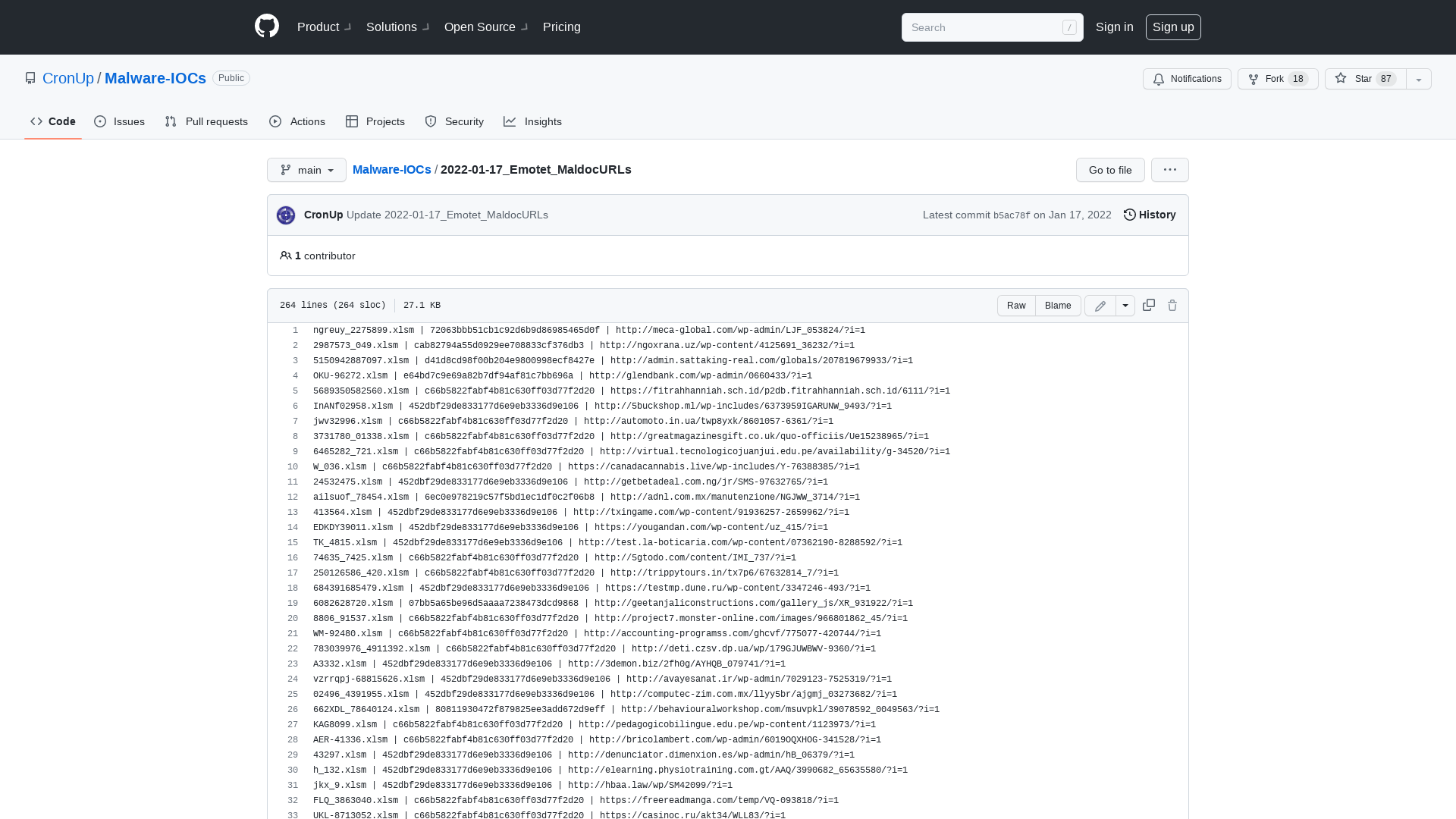View the Raw file

point(1016,306)
